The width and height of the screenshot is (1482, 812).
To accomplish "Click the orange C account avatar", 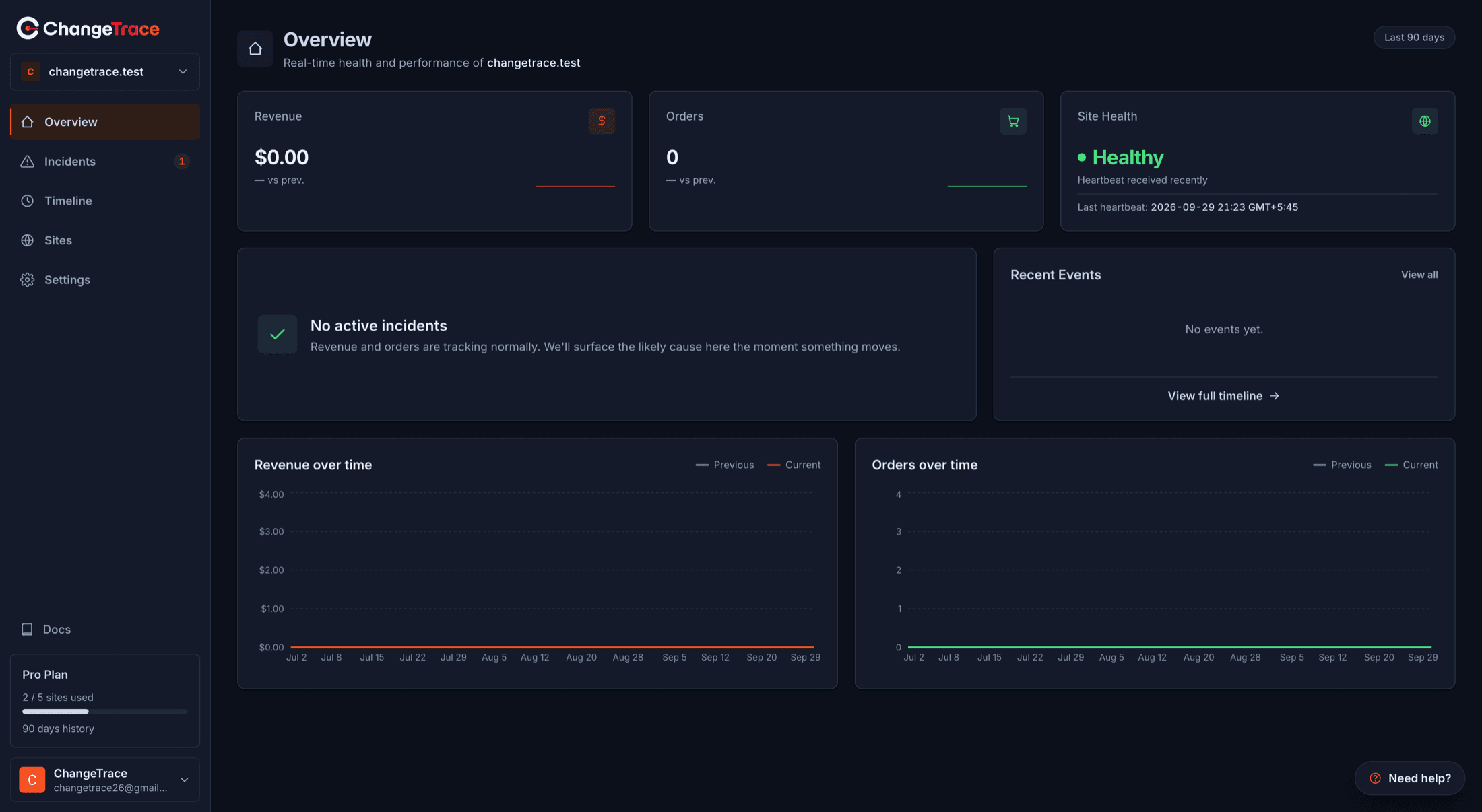I will [x=32, y=780].
